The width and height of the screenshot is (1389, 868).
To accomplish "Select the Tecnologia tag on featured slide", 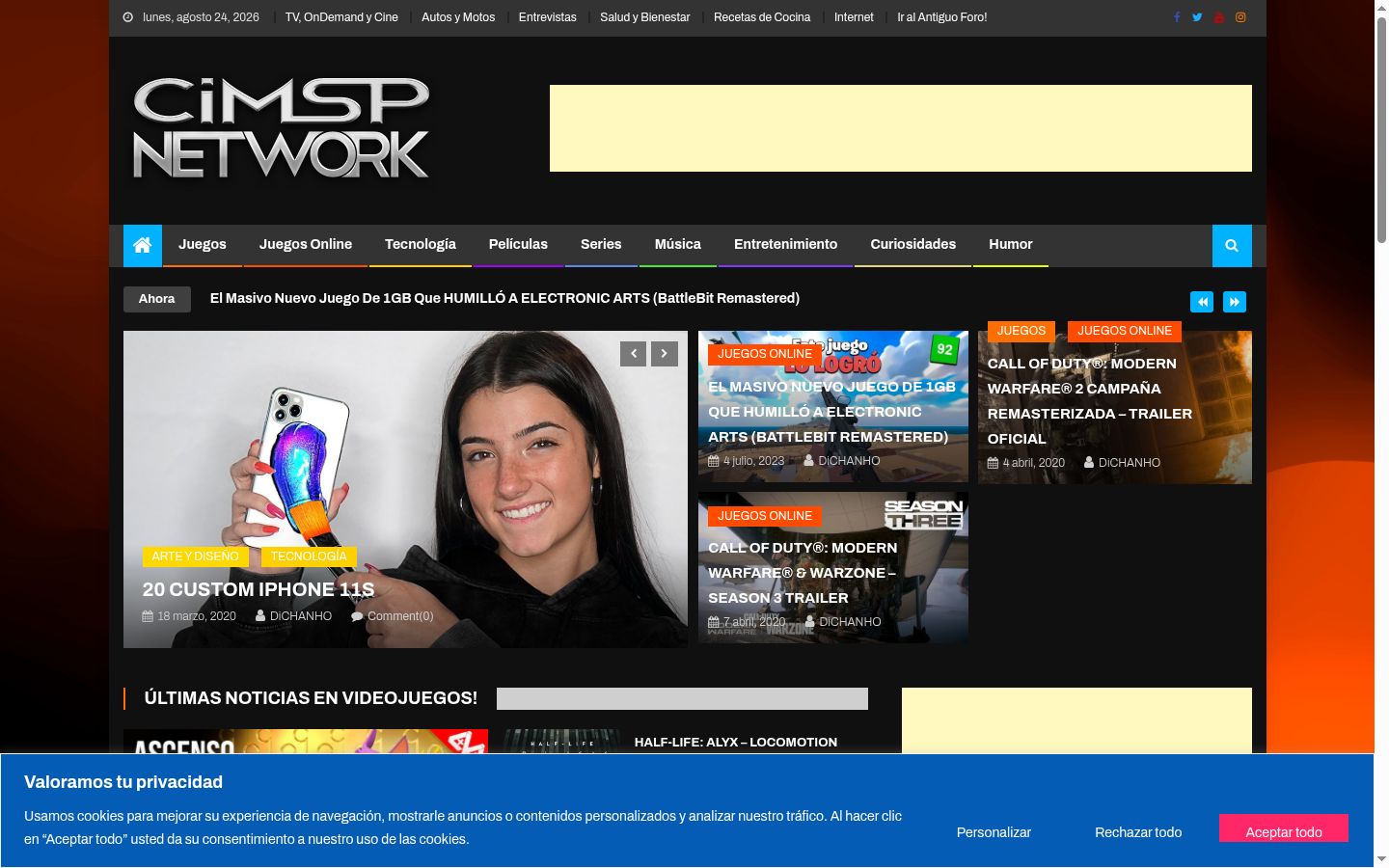I will tap(309, 556).
